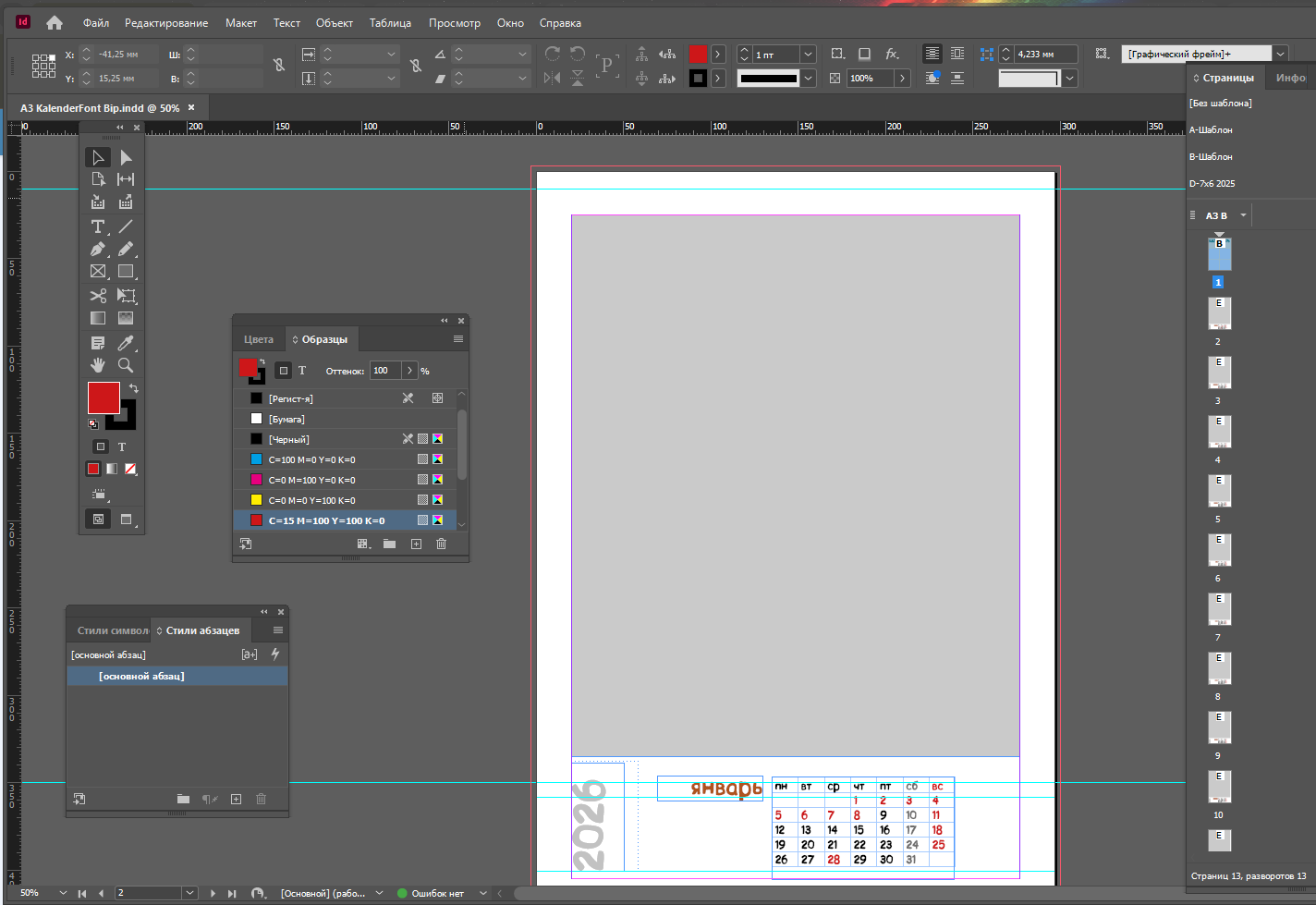This screenshot has width=1316, height=905.
Task: Switch to the Цвета tab
Action: [x=259, y=339]
